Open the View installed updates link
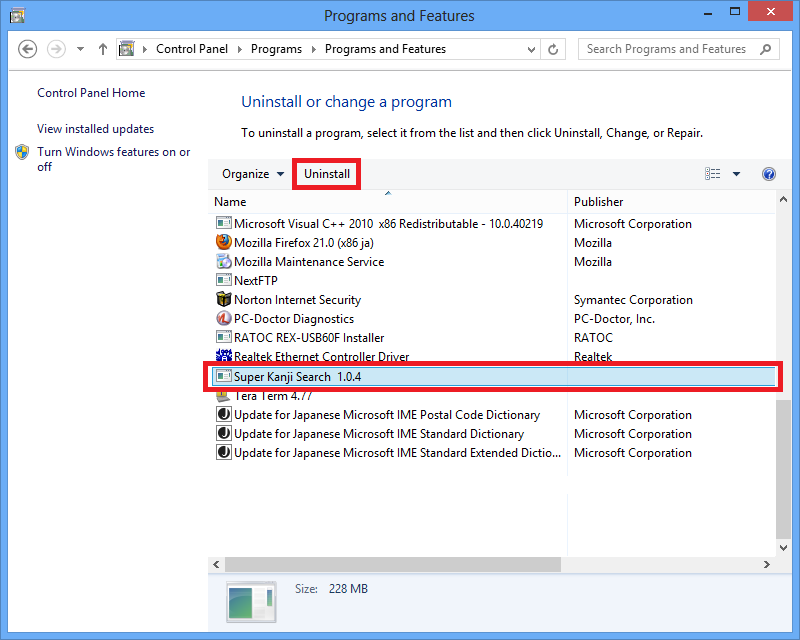This screenshot has width=800, height=640. [96, 129]
